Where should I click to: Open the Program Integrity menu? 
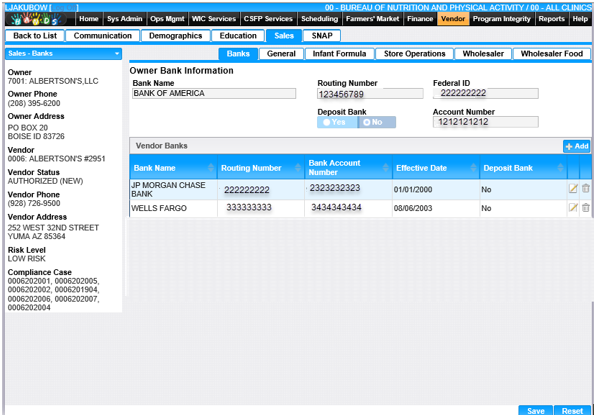(x=502, y=19)
